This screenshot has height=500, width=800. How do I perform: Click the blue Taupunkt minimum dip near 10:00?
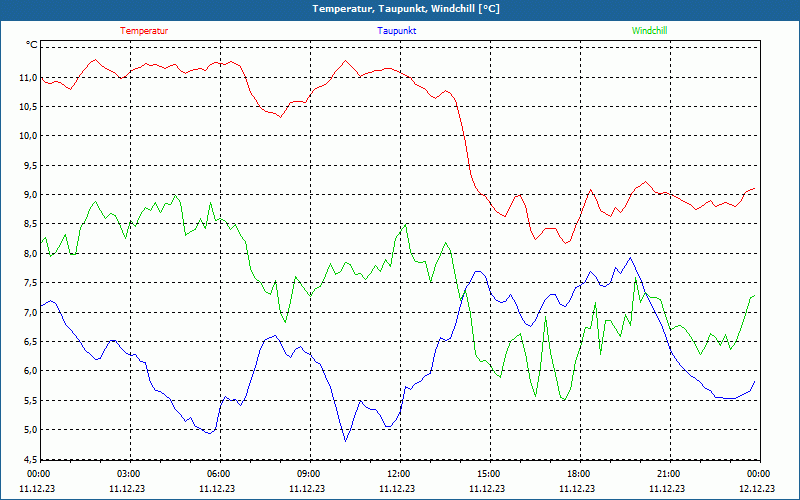point(346,441)
